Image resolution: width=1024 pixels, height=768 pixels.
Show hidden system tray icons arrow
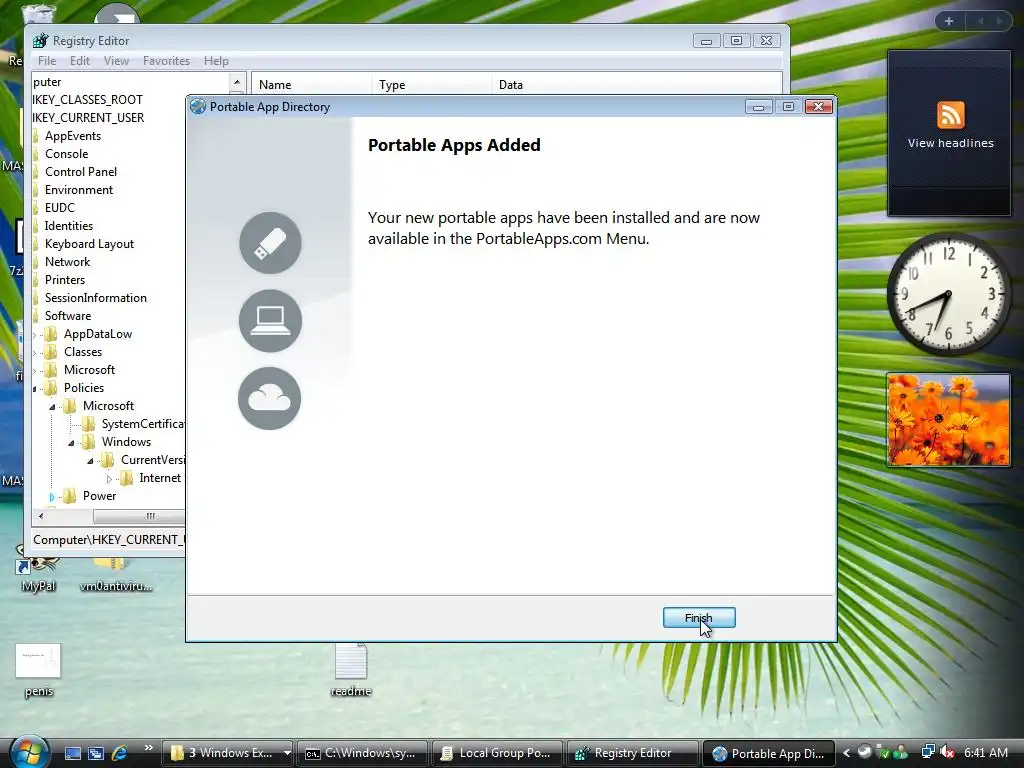coord(846,753)
